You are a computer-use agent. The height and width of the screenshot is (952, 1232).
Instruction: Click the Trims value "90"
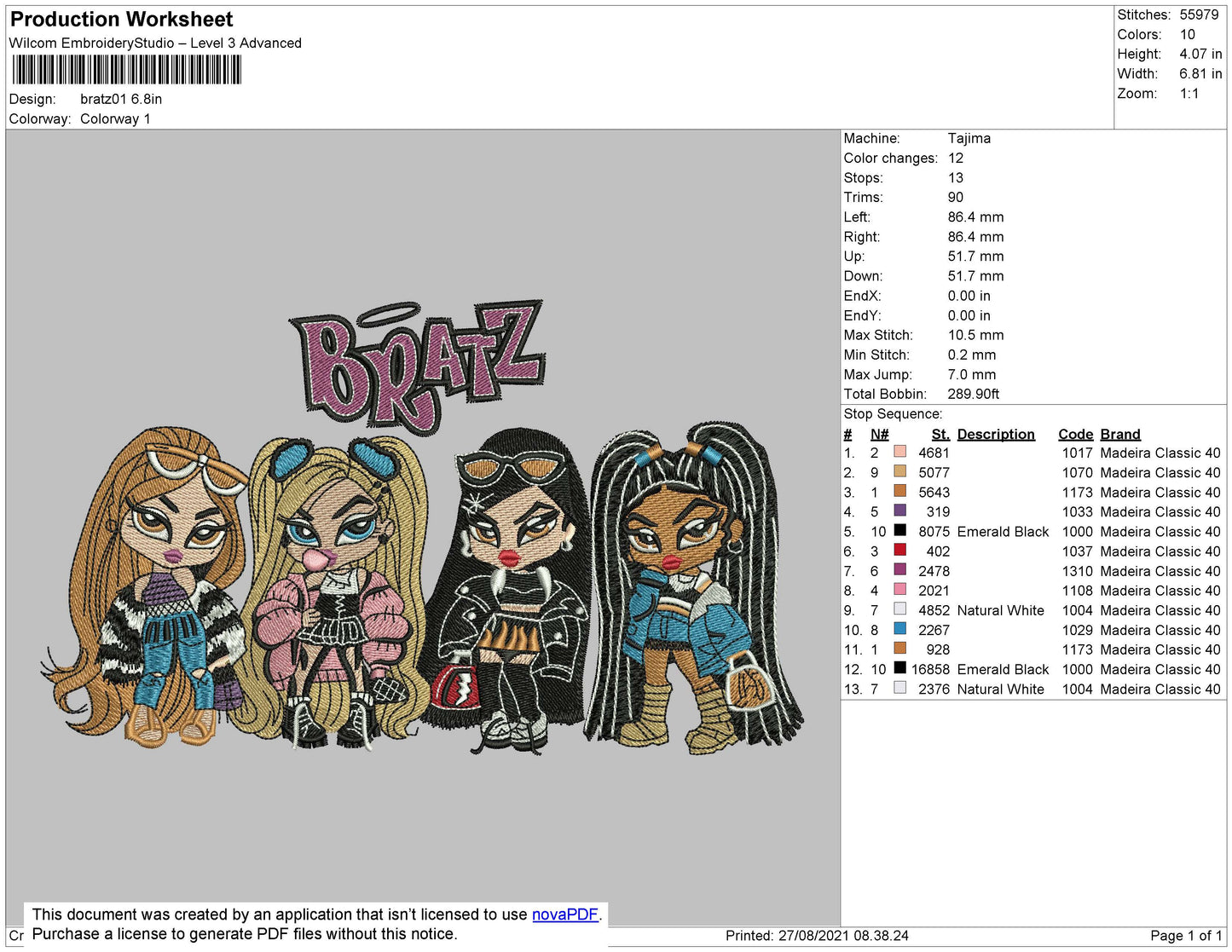(956, 197)
